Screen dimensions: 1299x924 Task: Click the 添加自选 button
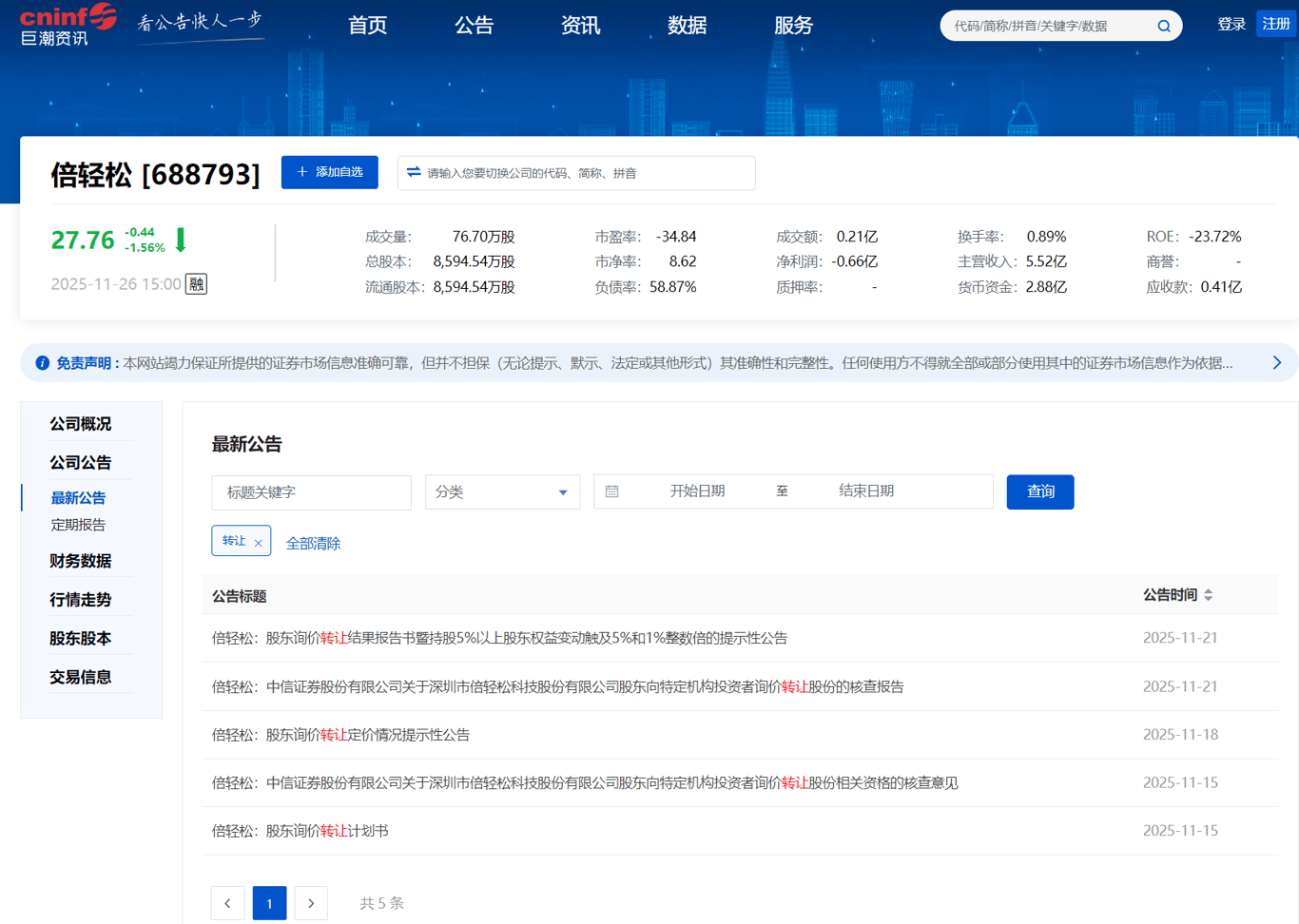pos(330,172)
